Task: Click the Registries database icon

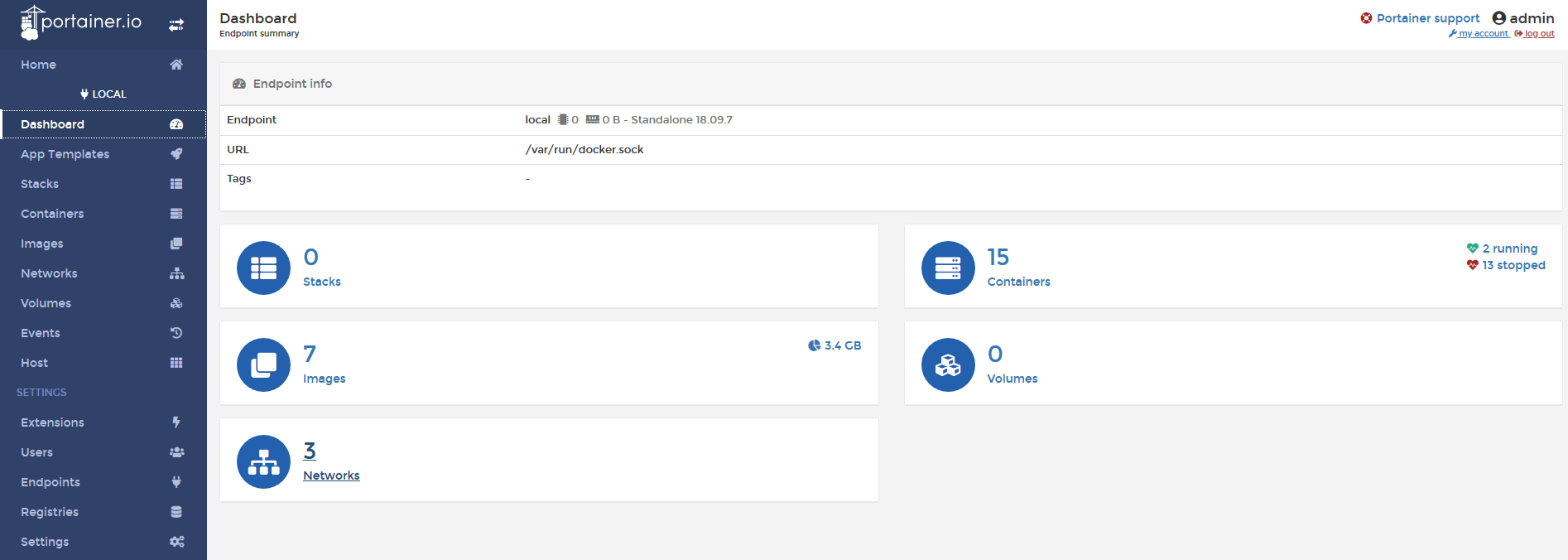Action: (176, 512)
